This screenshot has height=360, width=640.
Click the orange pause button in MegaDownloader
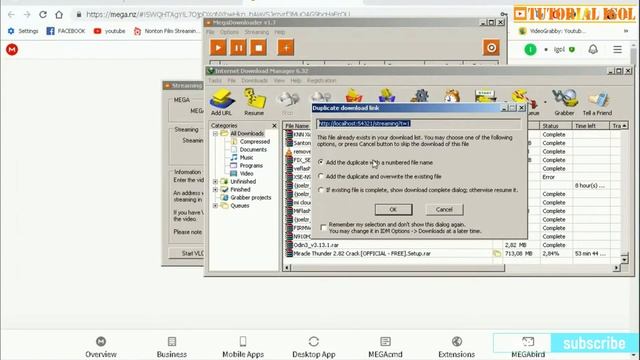(238, 48)
